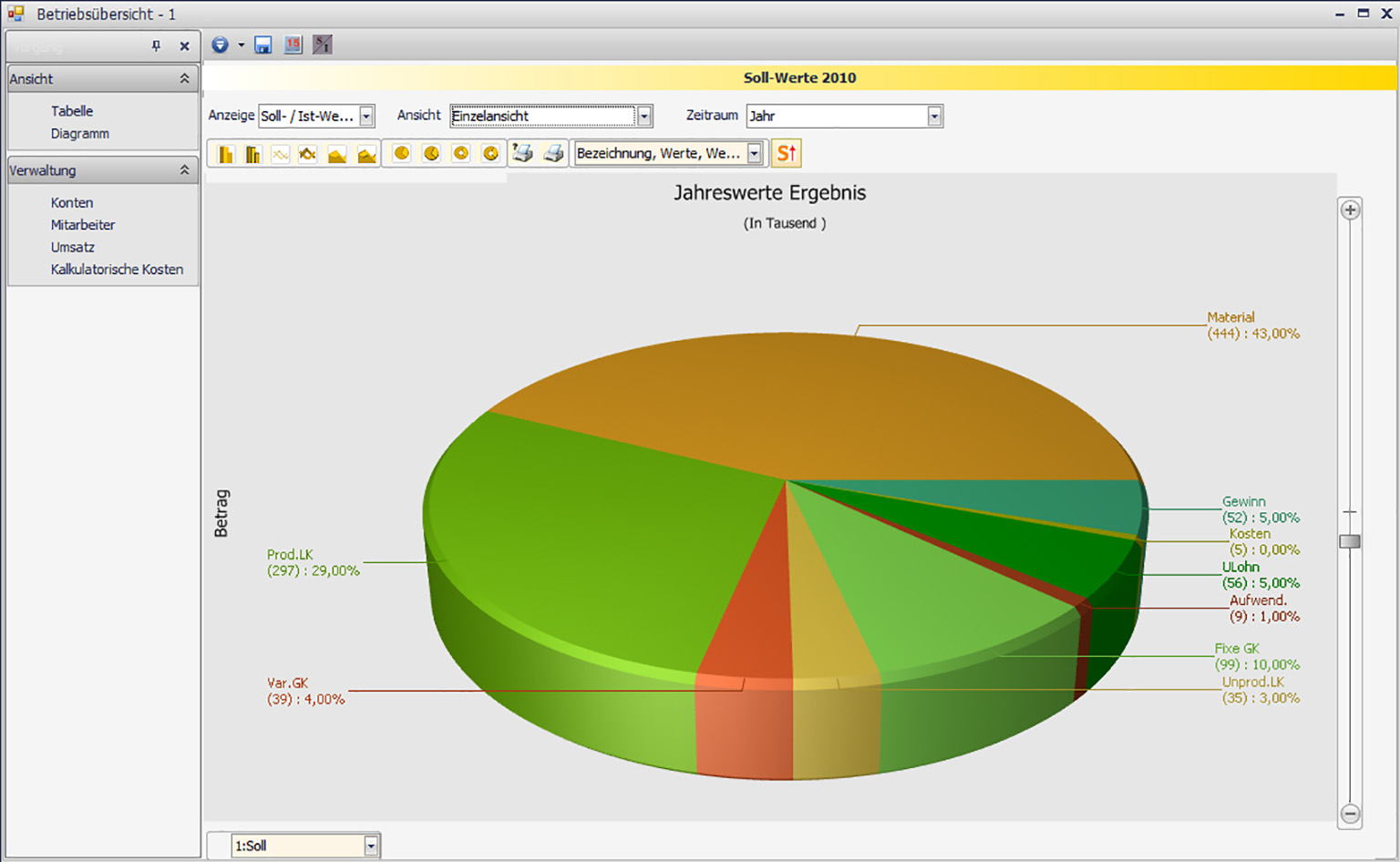This screenshot has height=862, width=1400.
Task: Open the Anzeige dropdown
Action: point(366,116)
